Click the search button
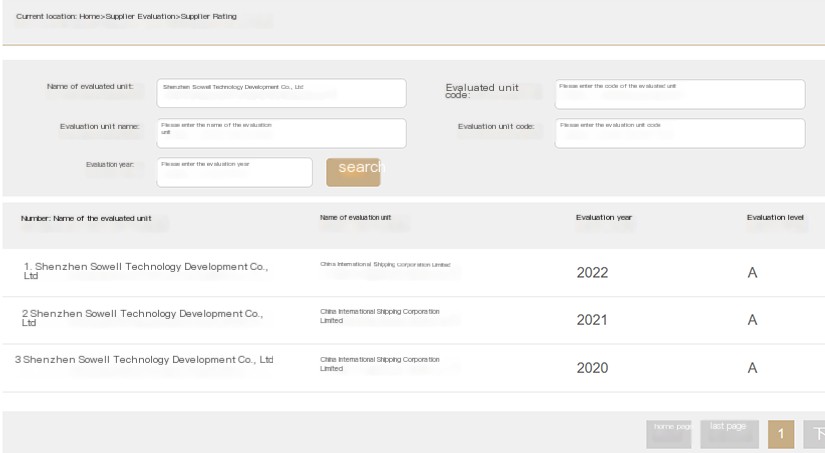The image size is (825, 453). (x=353, y=171)
